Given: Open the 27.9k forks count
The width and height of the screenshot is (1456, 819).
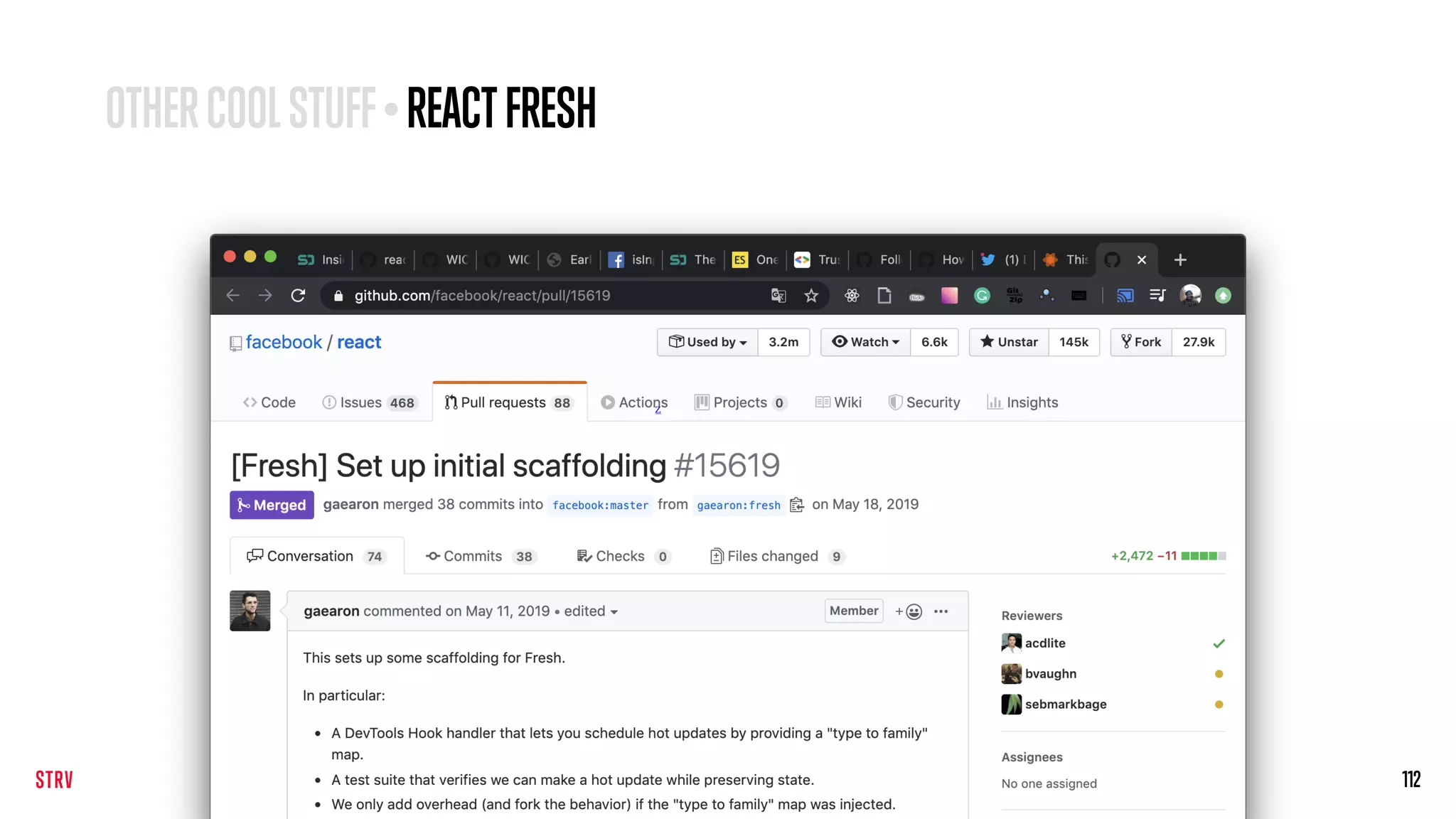Looking at the screenshot, I should (1199, 342).
